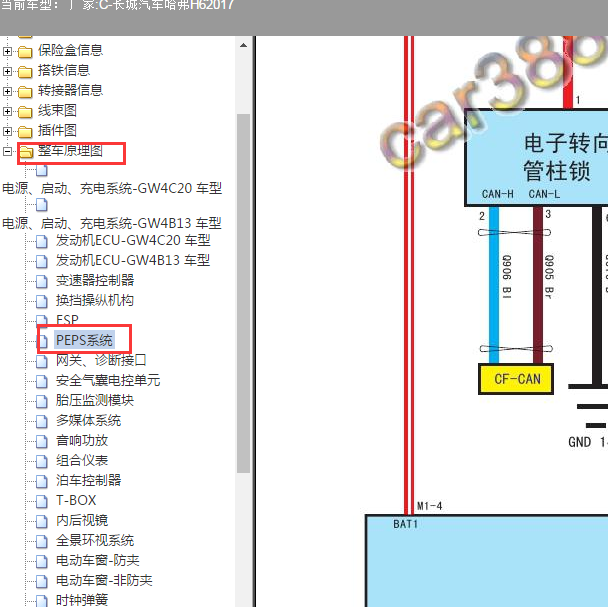Open 多媒体系统 diagram

point(88,420)
